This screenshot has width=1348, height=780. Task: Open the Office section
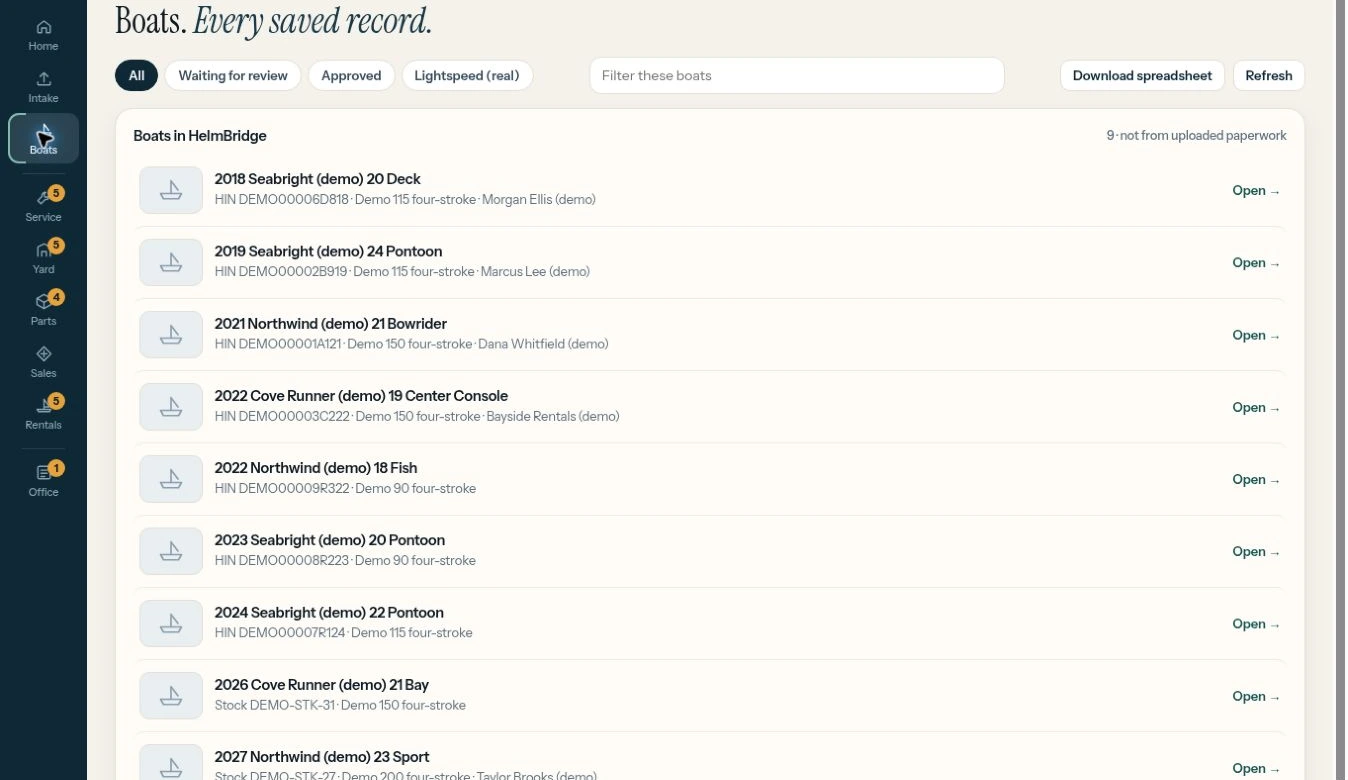[x=43, y=480]
